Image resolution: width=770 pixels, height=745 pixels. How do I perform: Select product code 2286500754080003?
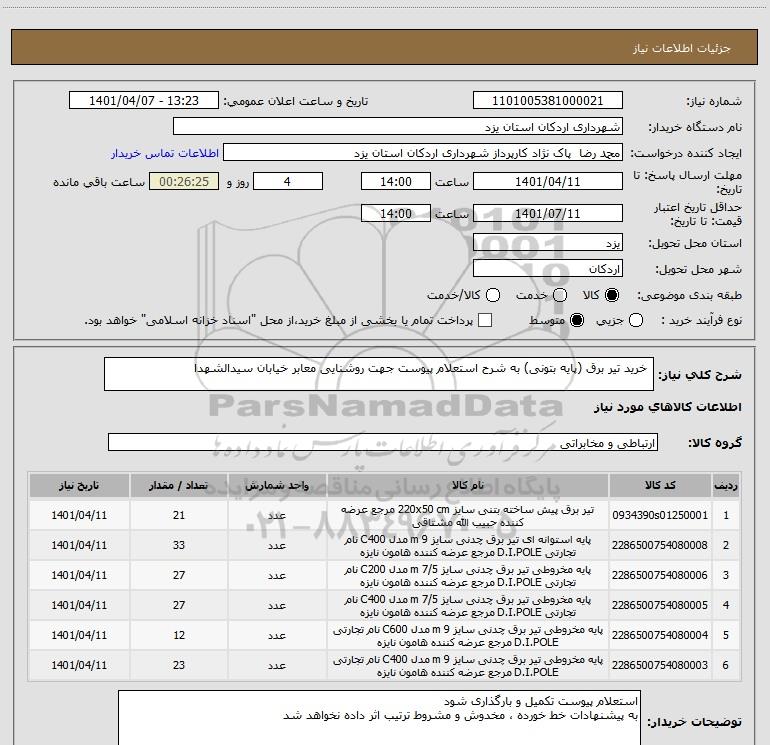point(660,665)
